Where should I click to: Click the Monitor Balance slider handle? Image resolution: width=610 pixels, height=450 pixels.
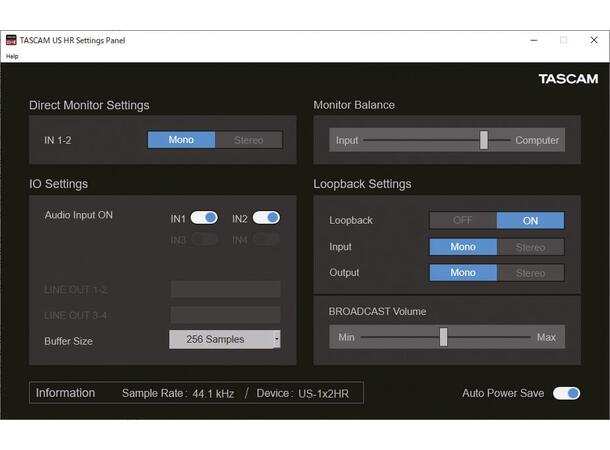tap(484, 140)
